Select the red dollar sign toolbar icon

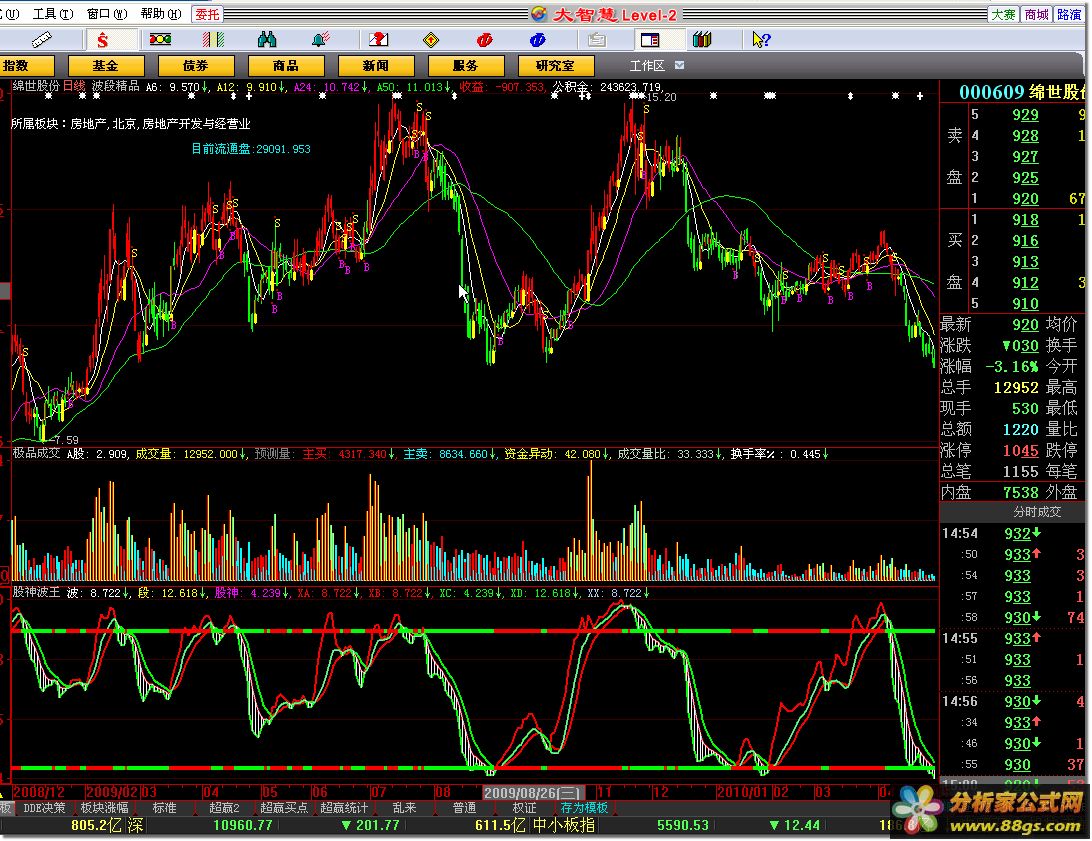[x=103, y=40]
